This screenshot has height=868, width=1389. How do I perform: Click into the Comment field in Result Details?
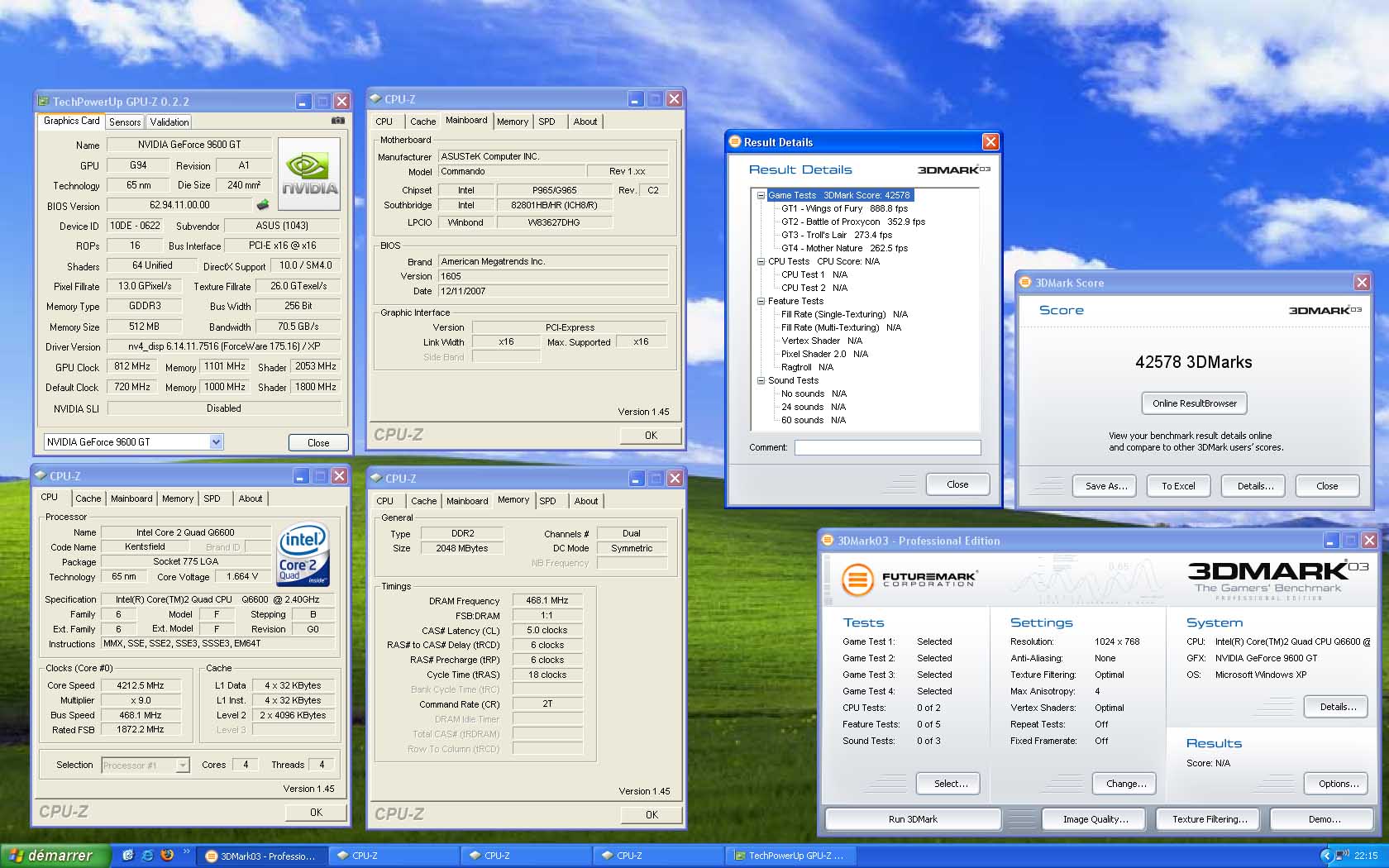point(887,447)
